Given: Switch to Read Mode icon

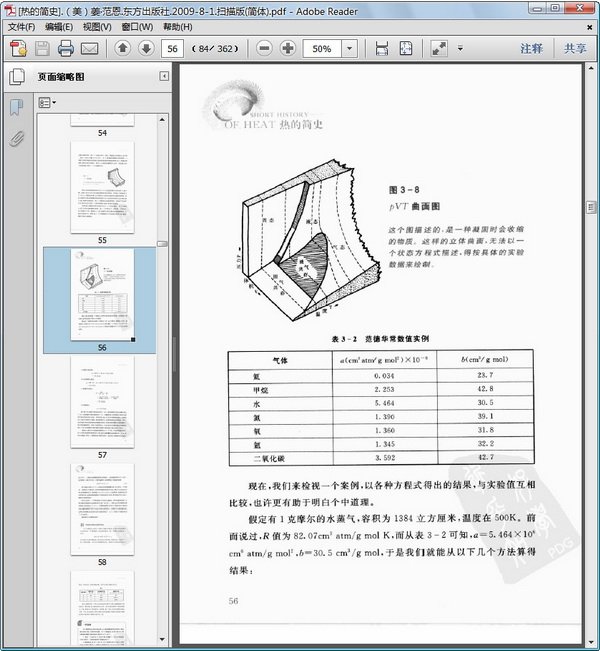Looking at the screenshot, I should click(439, 49).
